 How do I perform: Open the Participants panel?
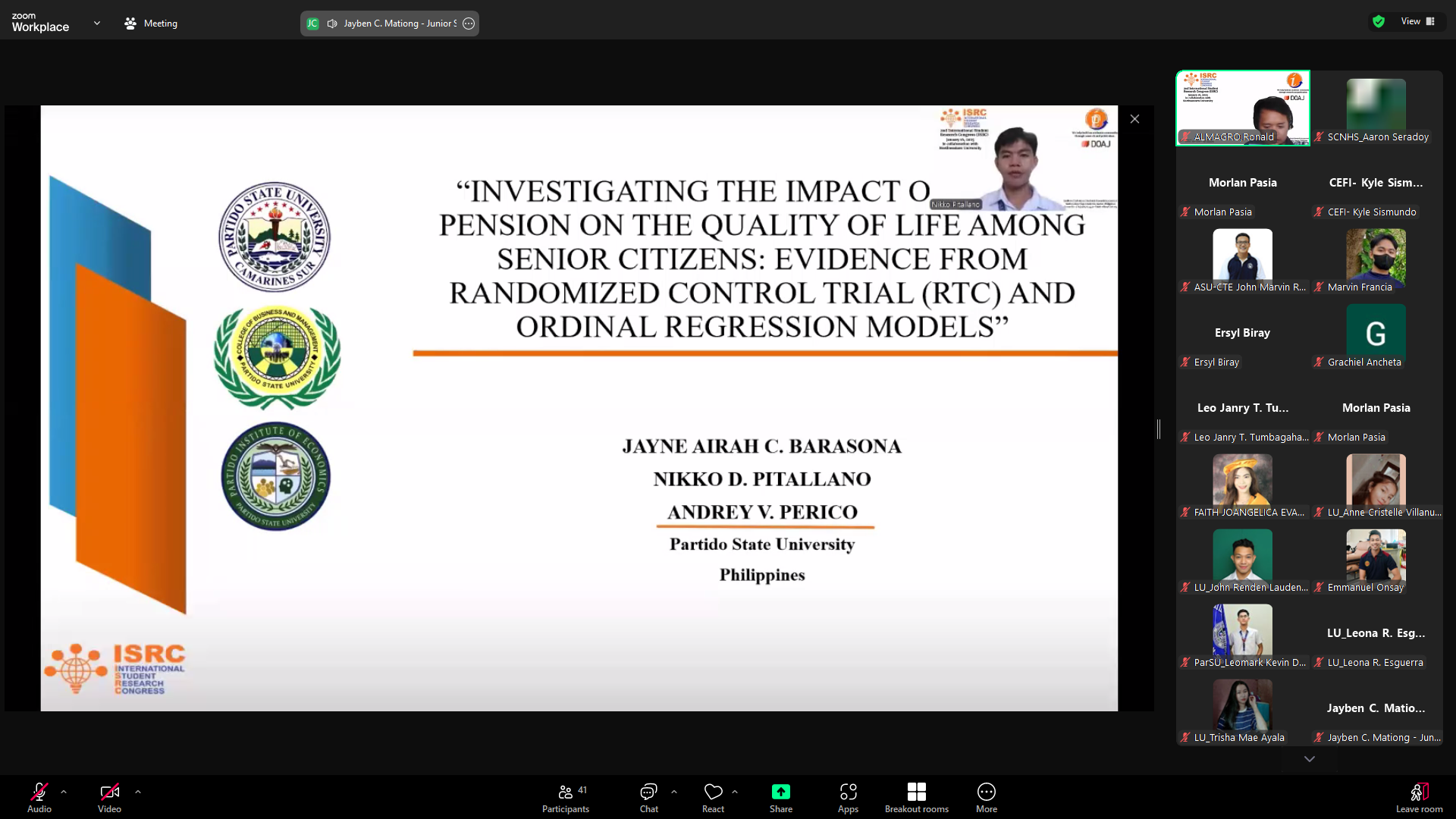point(565,798)
